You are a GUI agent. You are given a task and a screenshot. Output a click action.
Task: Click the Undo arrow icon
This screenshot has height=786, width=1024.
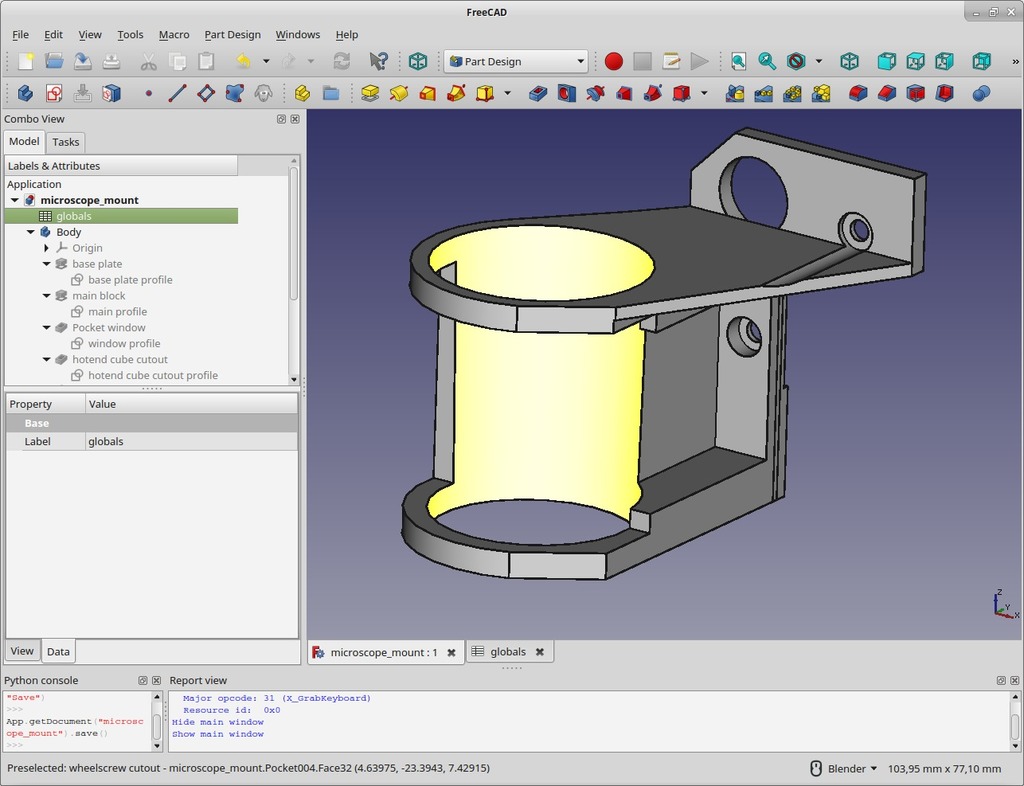click(x=244, y=61)
